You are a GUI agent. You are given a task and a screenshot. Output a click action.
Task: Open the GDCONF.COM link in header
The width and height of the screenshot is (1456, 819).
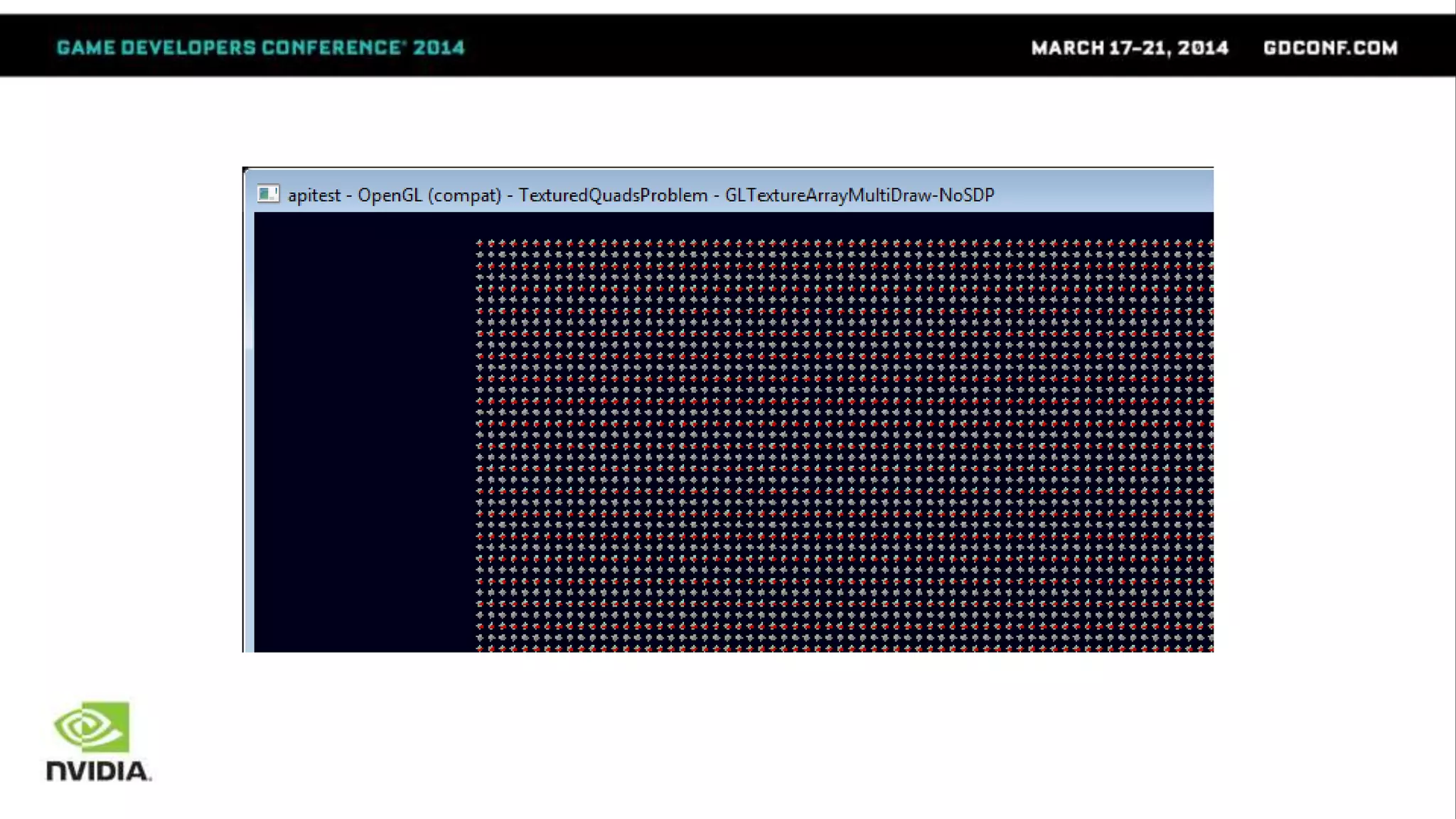pyautogui.click(x=1330, y=48)
